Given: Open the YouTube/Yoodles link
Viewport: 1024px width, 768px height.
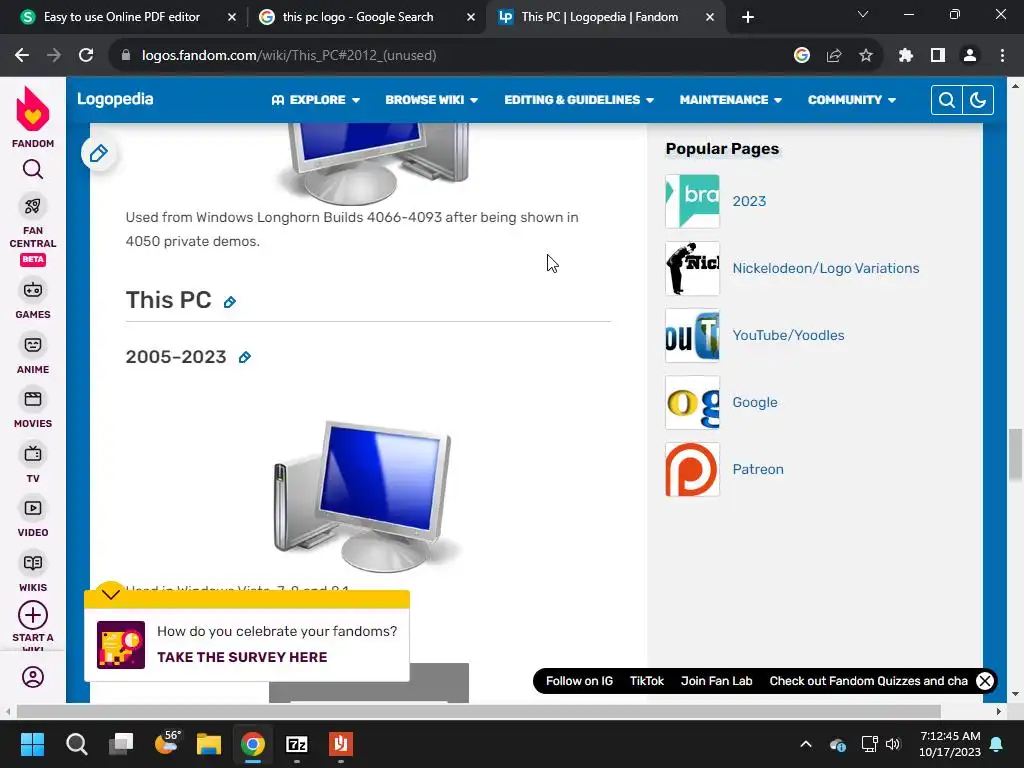Looking at the screenshot, I should [788, 336].
